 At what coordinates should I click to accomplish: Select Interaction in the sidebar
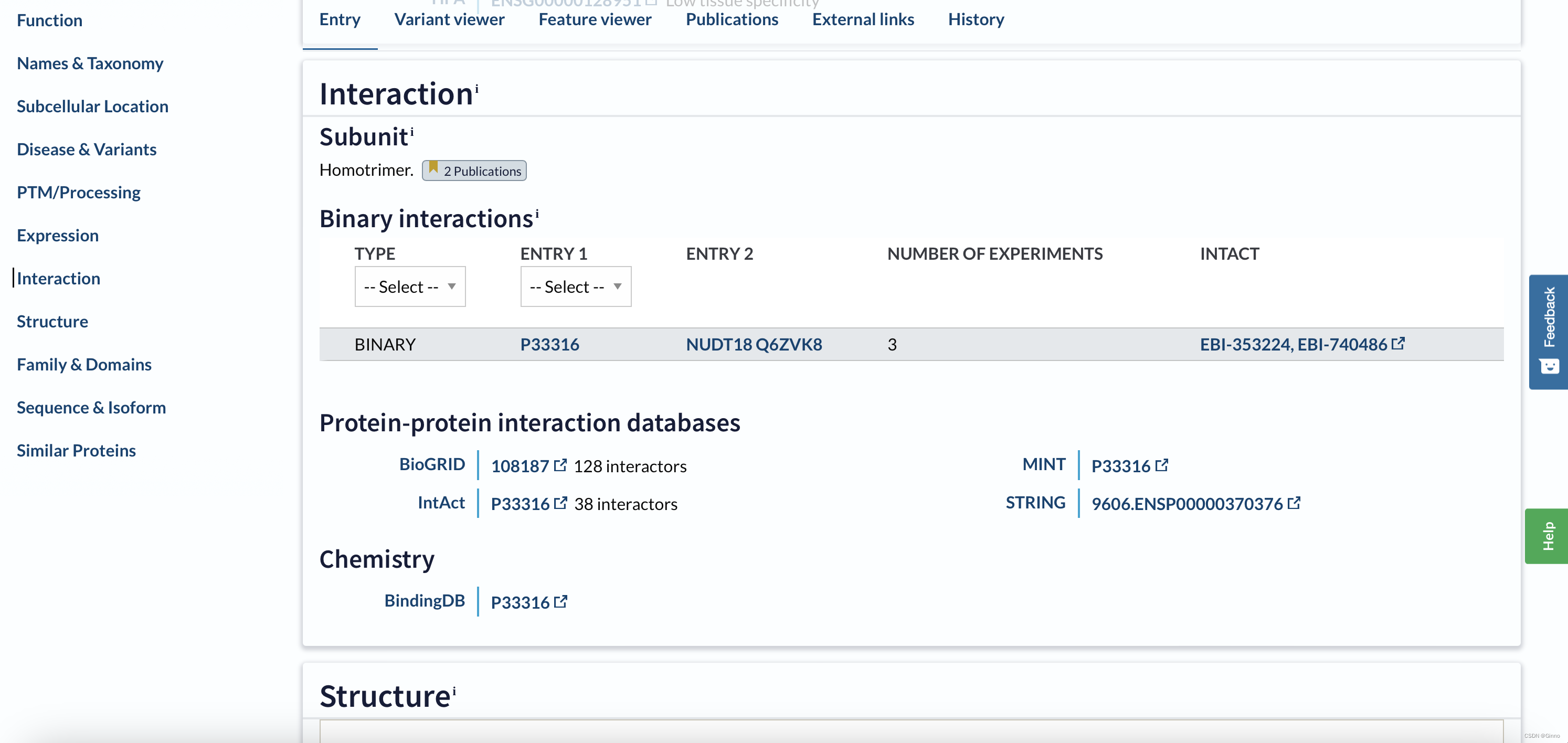coord(58,278)
